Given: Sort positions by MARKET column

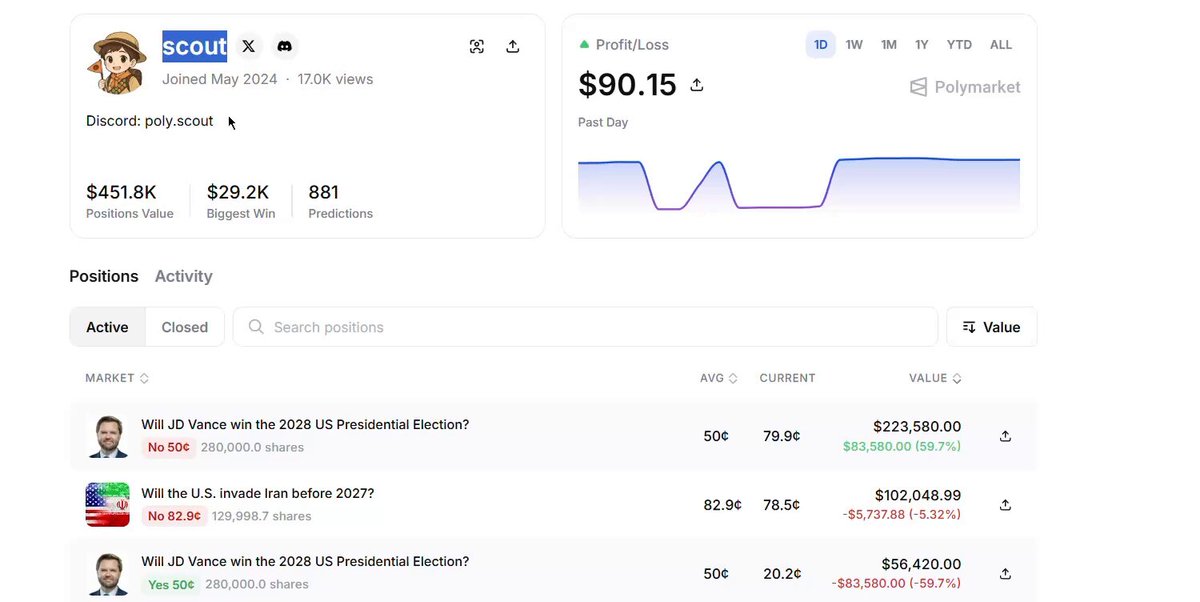Looking at the screenshot, I should coord(117,378).
